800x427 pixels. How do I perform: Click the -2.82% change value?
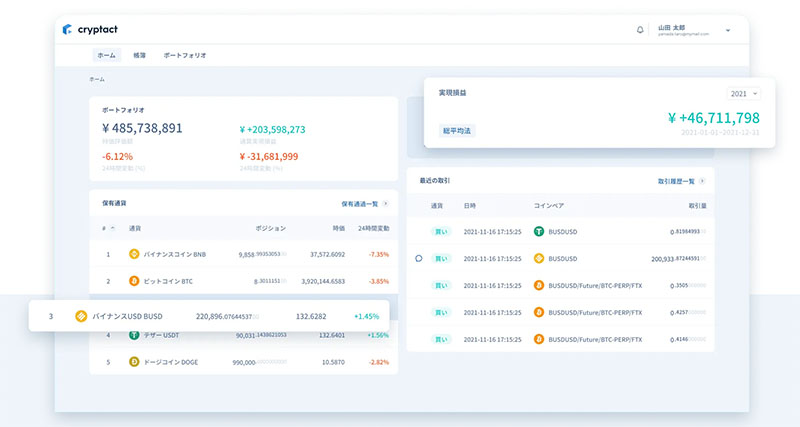tap(379, 362)
